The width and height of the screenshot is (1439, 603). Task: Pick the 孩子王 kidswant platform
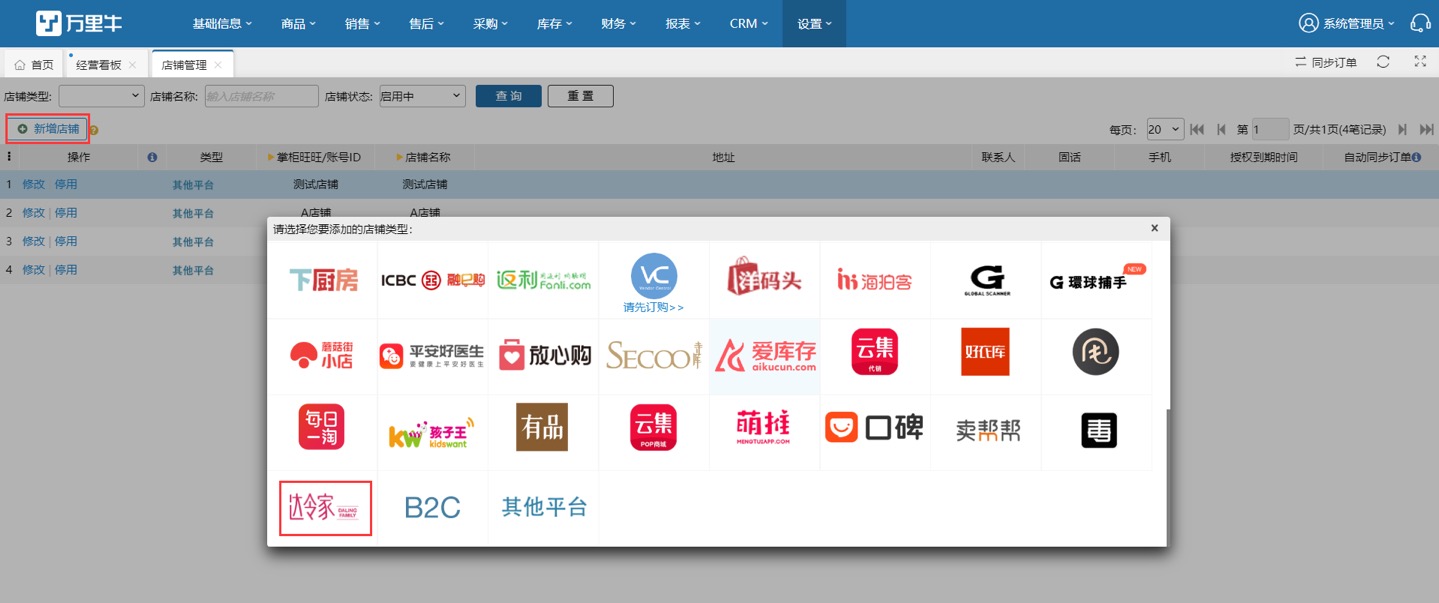[432, 430]
